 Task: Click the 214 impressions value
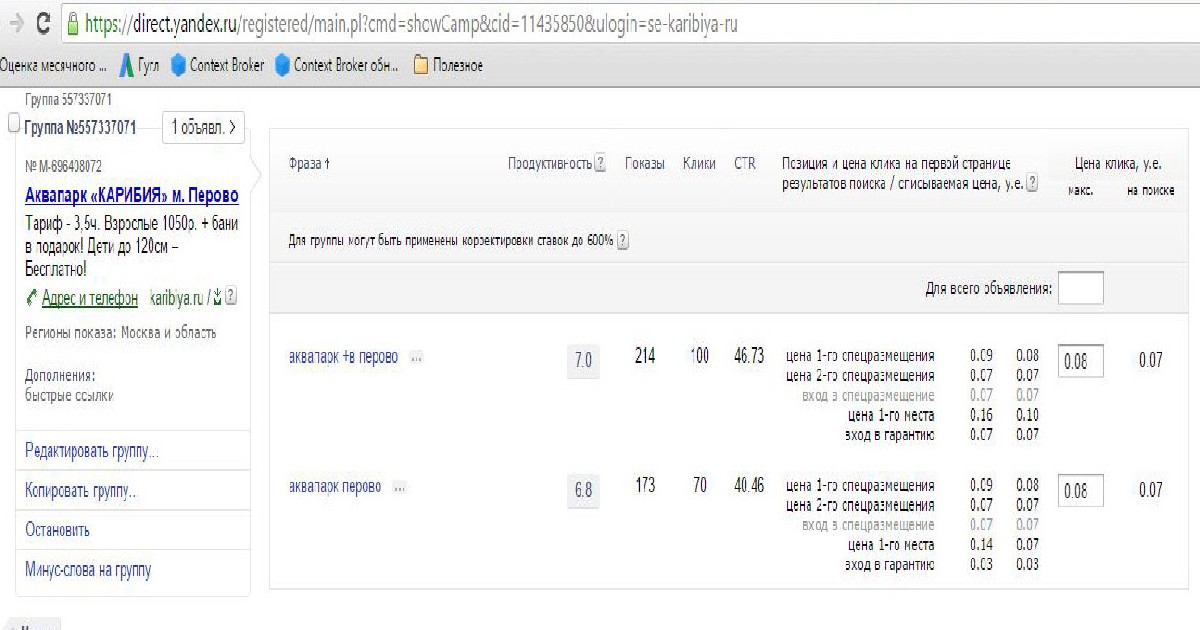click(645, 356)
